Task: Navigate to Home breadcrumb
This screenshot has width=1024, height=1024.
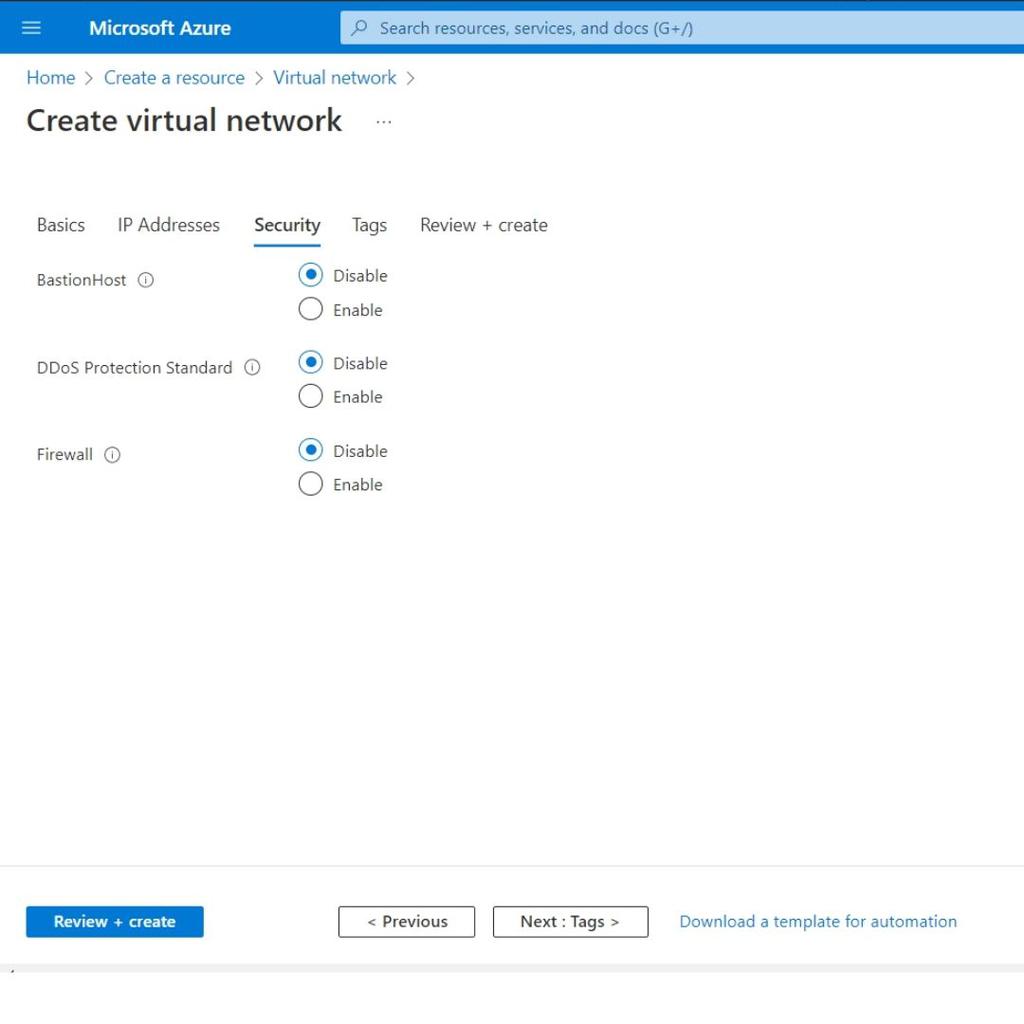Action: tap(51, 78)
